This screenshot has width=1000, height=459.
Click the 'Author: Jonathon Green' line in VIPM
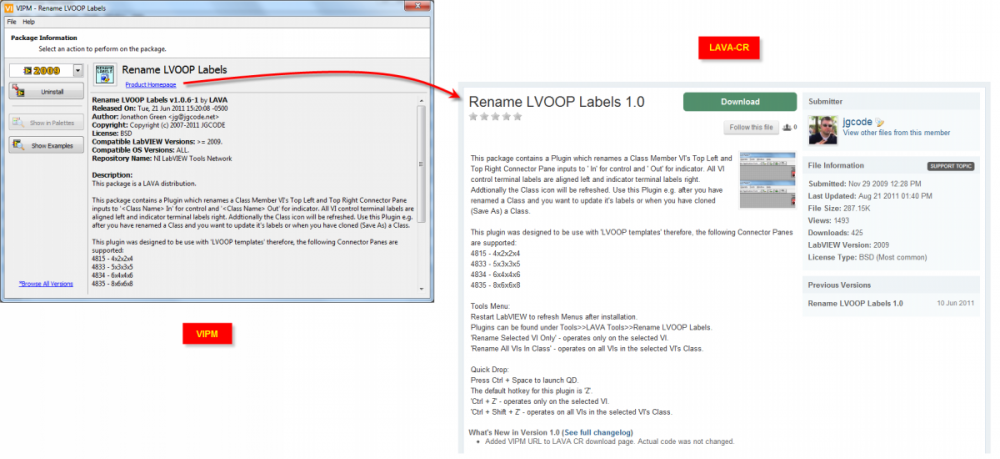point(156,117)
